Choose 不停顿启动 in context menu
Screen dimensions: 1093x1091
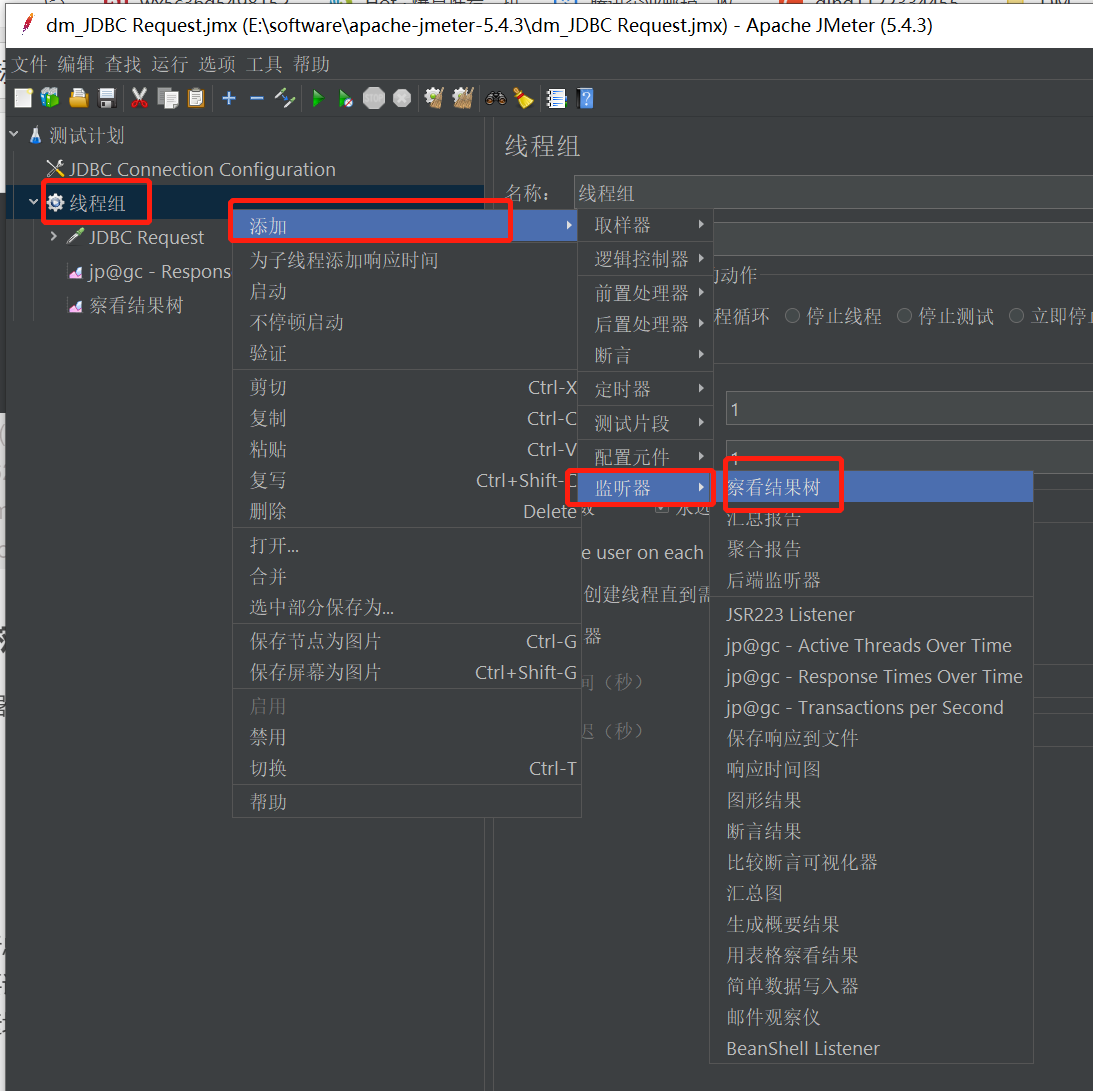[406, 322]
